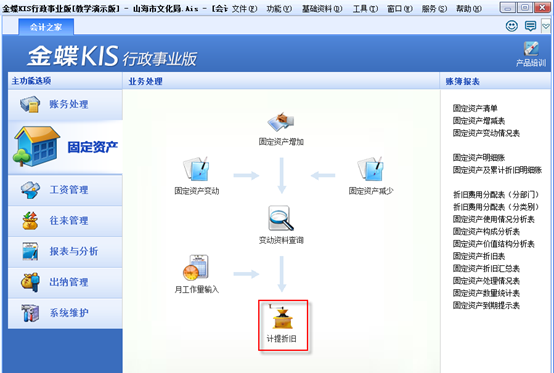This screenshot has width=554, height=373.
Task: Open the 文件 menu
Action: (x=244, y=8)
